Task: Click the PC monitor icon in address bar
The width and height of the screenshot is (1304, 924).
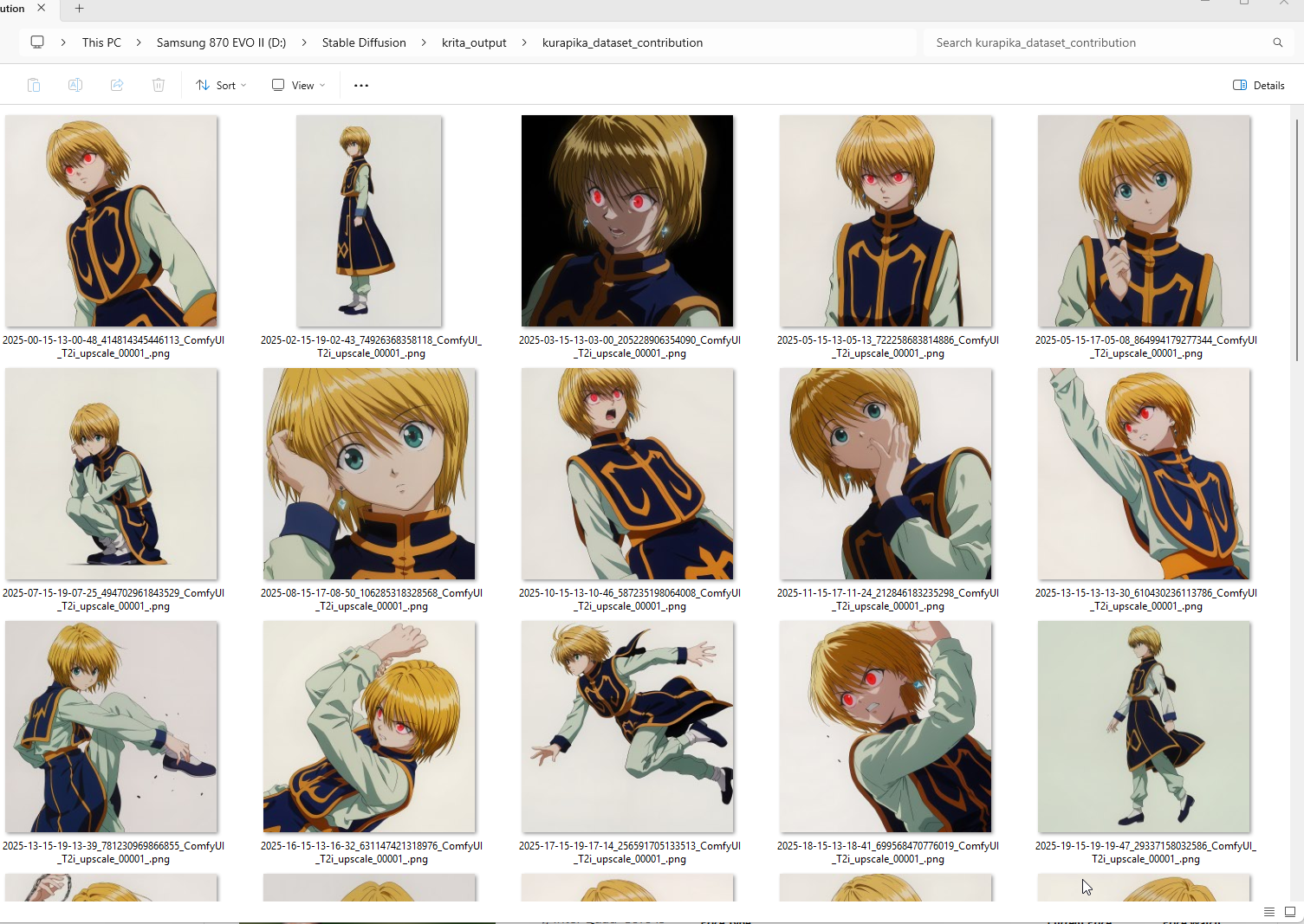Action: 37,42
